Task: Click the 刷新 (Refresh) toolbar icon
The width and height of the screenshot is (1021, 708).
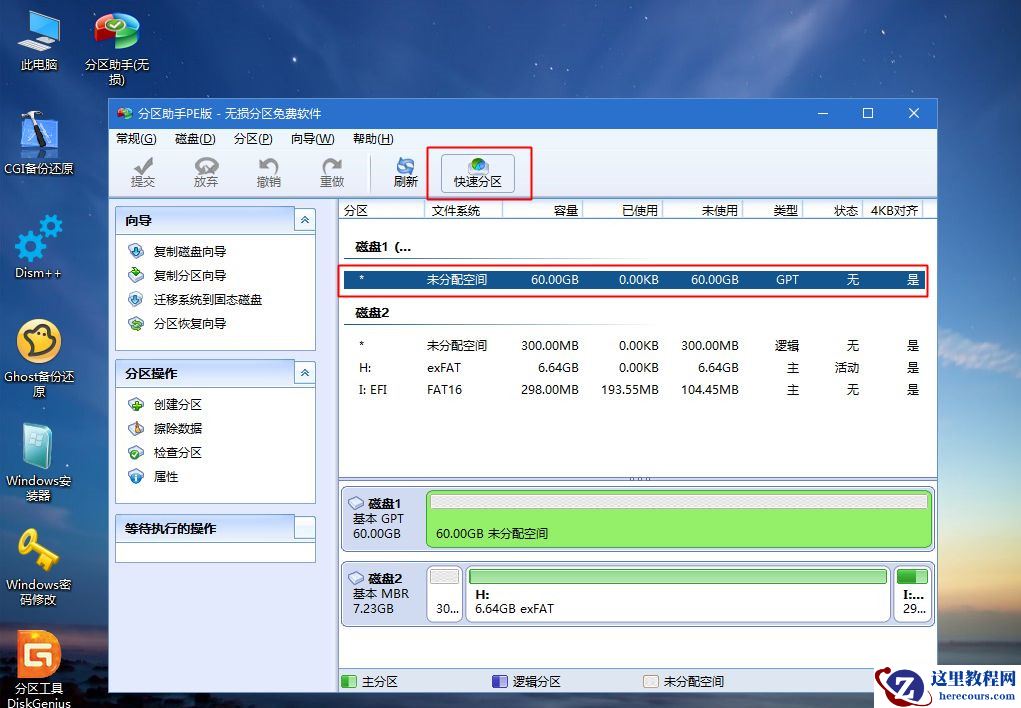Action: click(x=404, y=171)
